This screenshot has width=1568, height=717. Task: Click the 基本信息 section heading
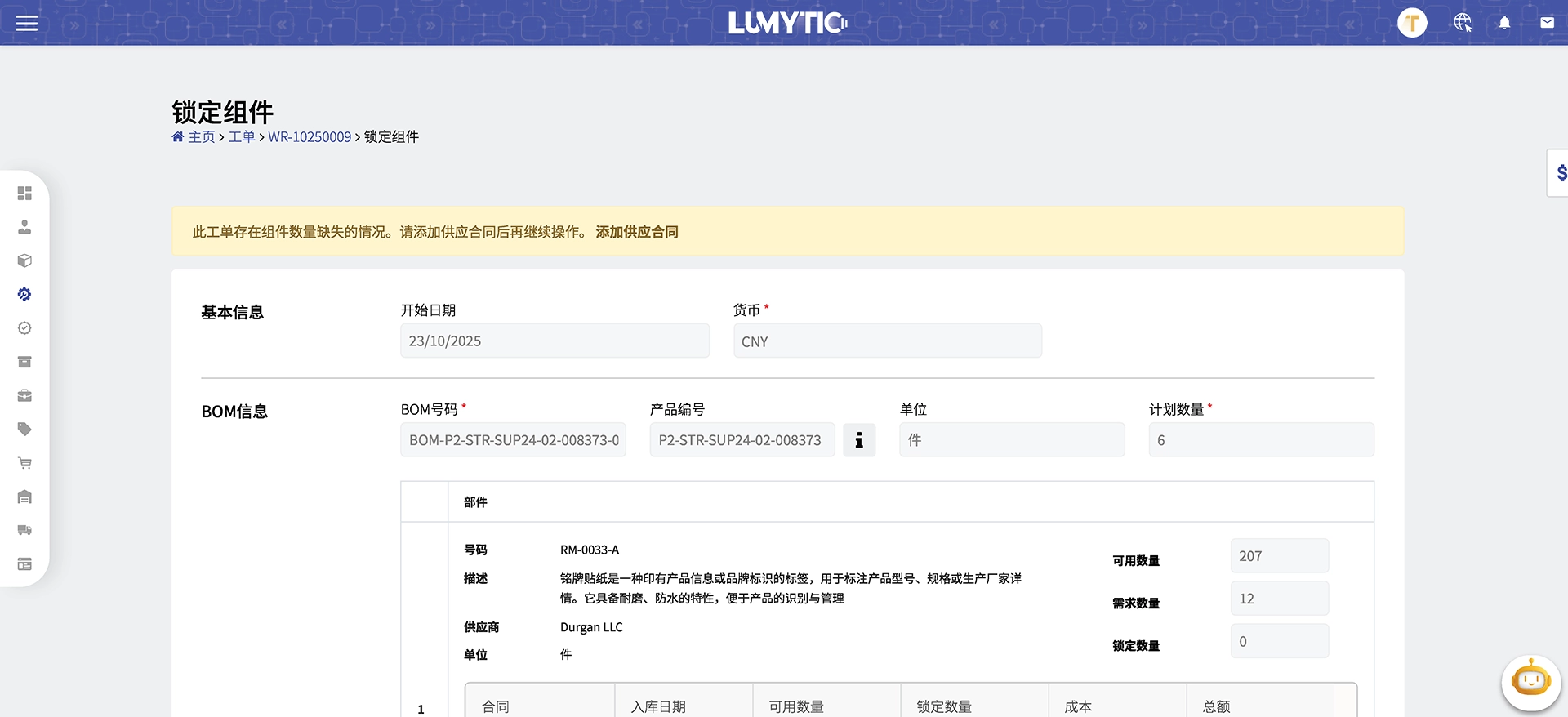point(233,312)
